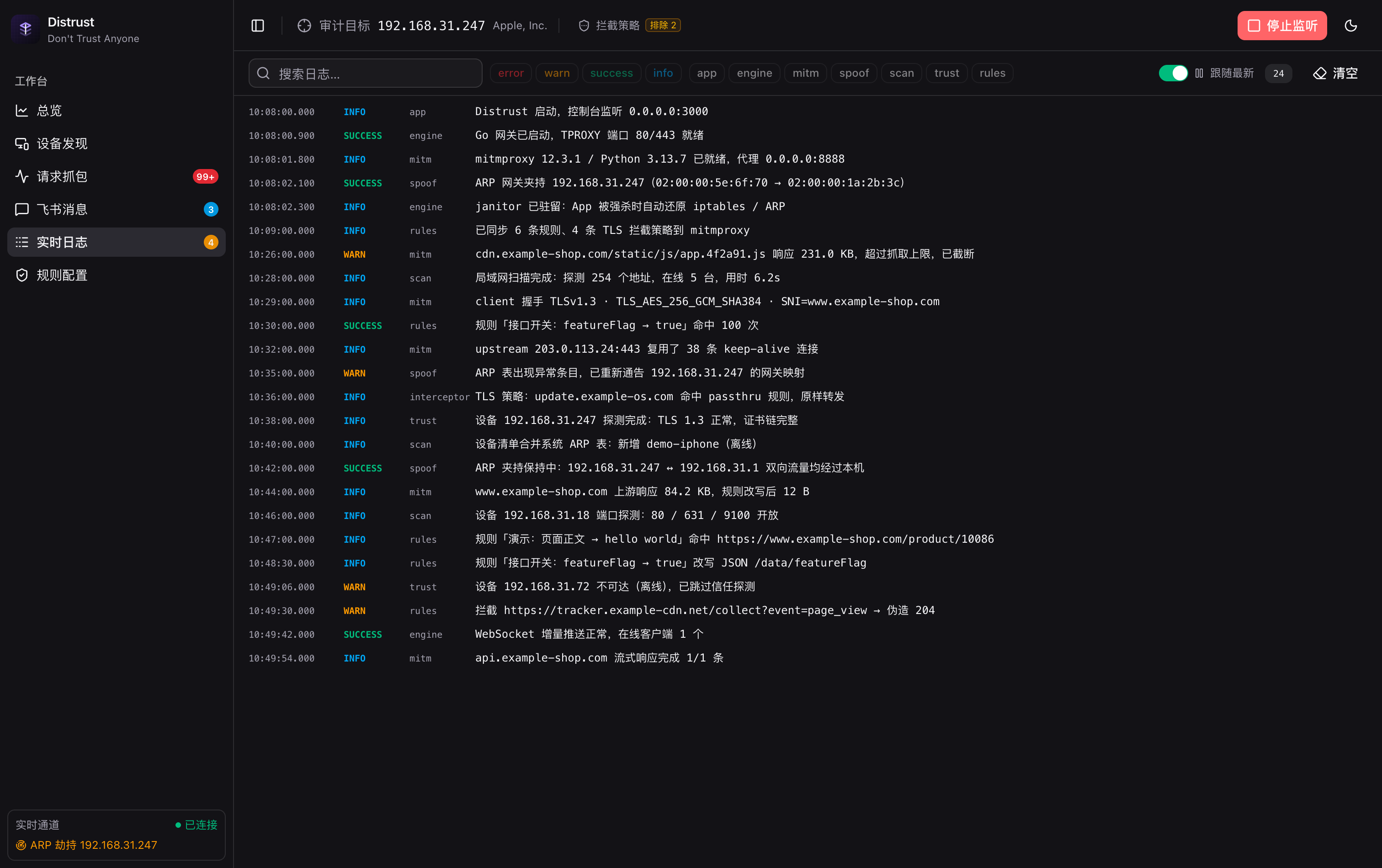Viewport: 1382px width, 868px height.
Task: Open 设备发现 device discovery page
Action: (117, 143)
